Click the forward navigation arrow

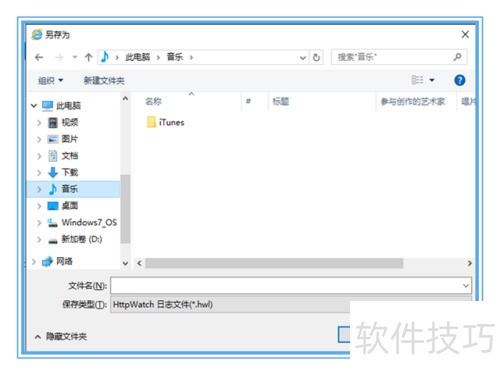point(59,58)
